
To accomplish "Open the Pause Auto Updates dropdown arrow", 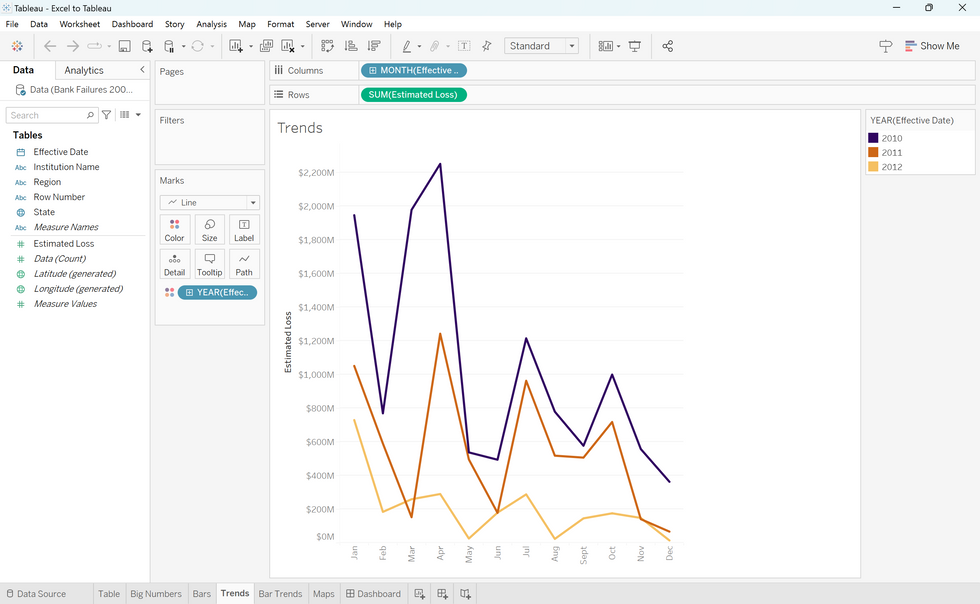I will tap(183, 46).
